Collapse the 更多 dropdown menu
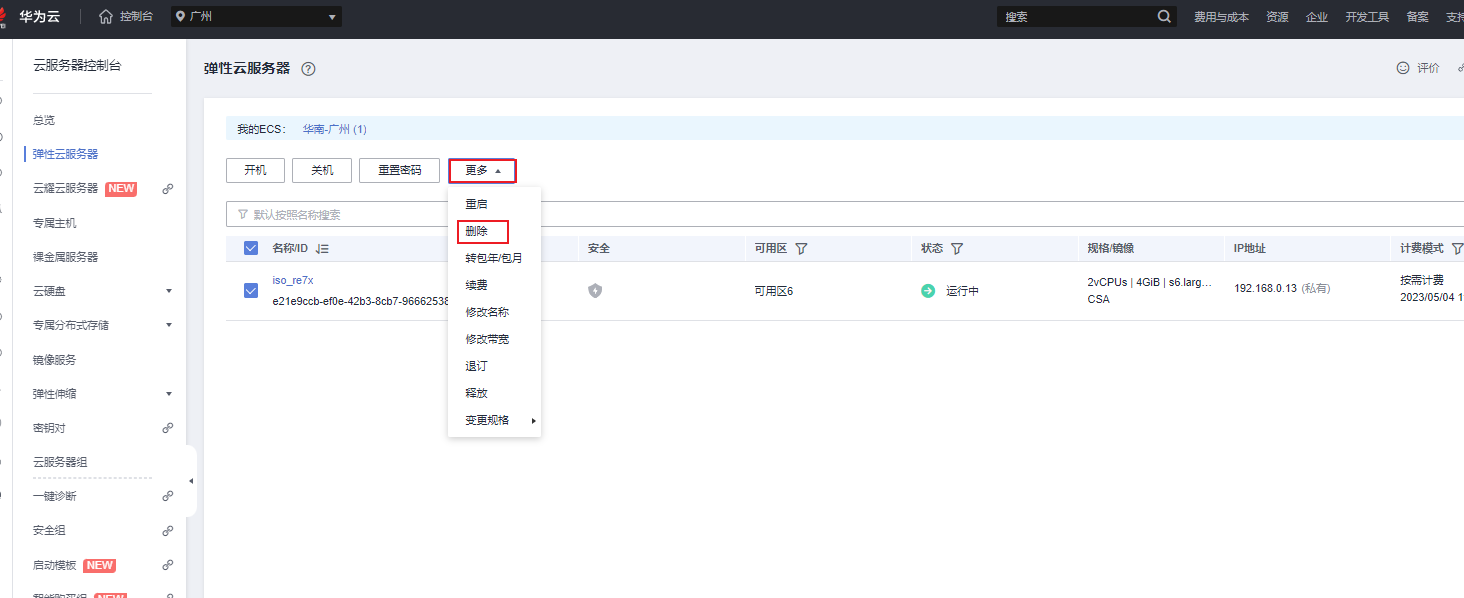 point(483,170)
